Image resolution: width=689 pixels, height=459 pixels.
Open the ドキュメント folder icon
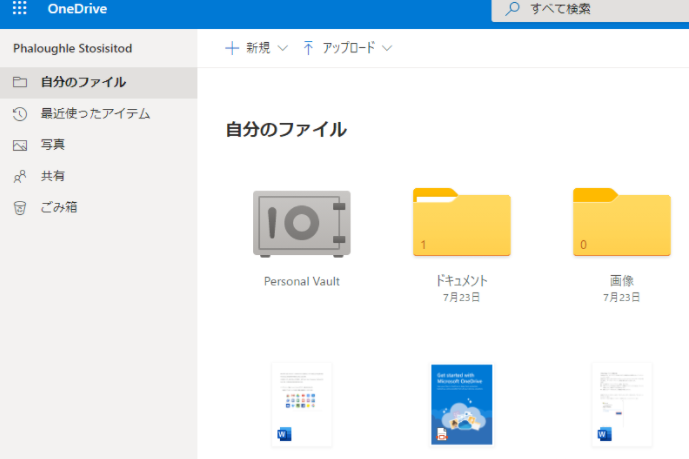[x=462, y=222]
